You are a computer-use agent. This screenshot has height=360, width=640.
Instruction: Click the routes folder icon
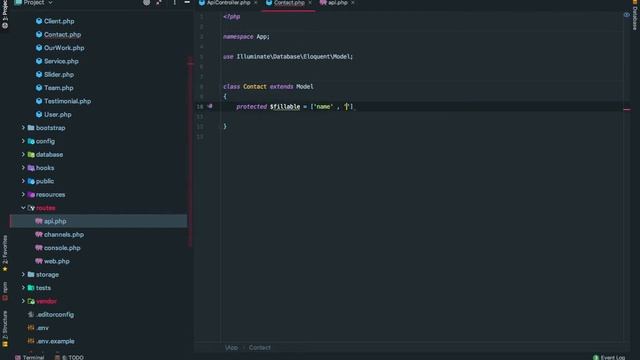coord(31,208)
